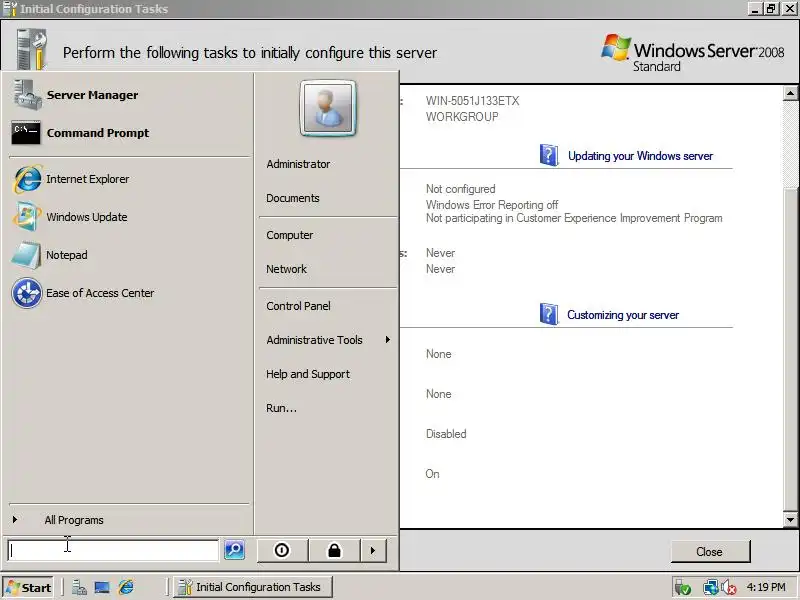Click the Disabled status text
Screen dimensions: 800x600
click(x=446, y=434)
